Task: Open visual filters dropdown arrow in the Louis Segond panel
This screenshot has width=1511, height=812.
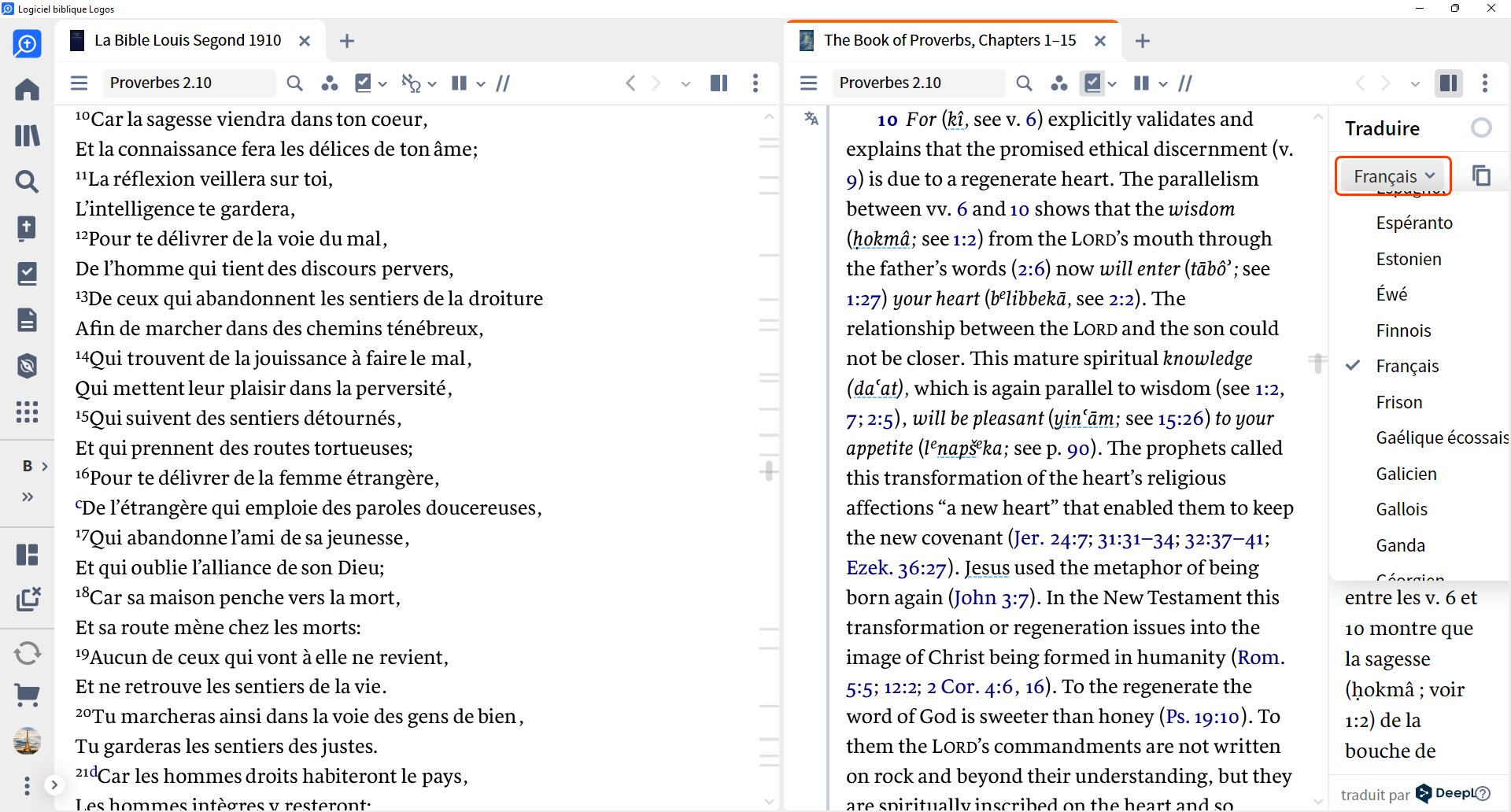Action: [x=382, y=83]
